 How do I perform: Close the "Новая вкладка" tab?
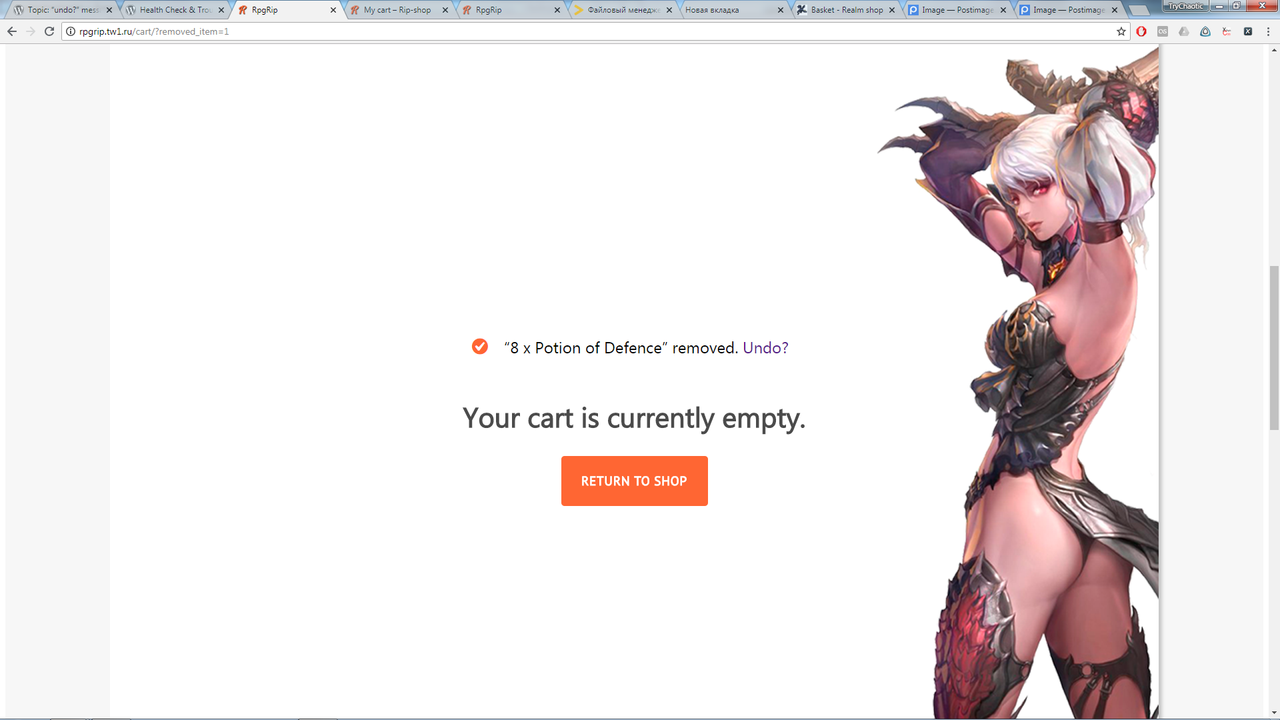(781, 10)
